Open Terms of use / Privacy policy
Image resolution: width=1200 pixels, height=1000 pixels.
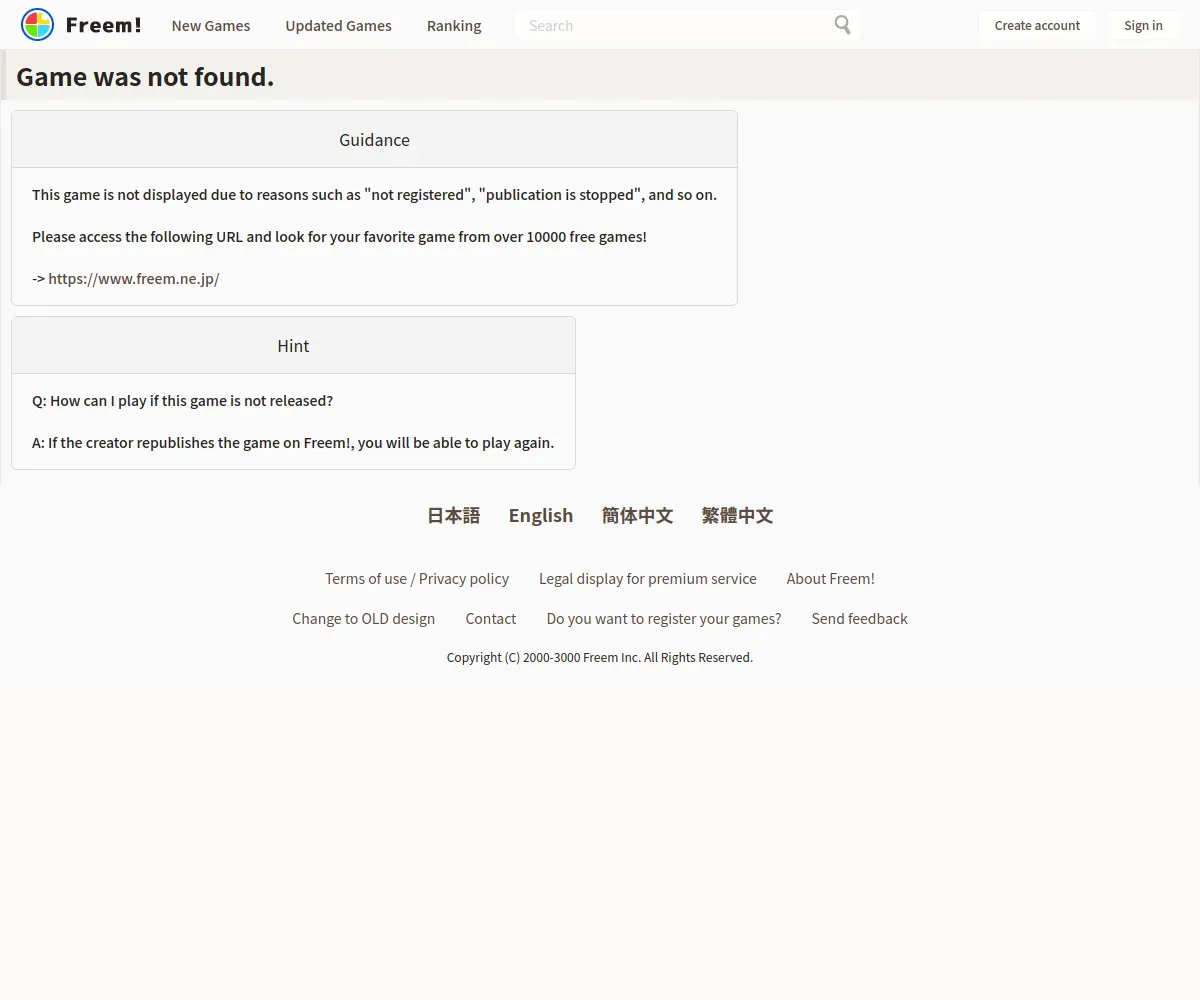click(x=417, y=579)
